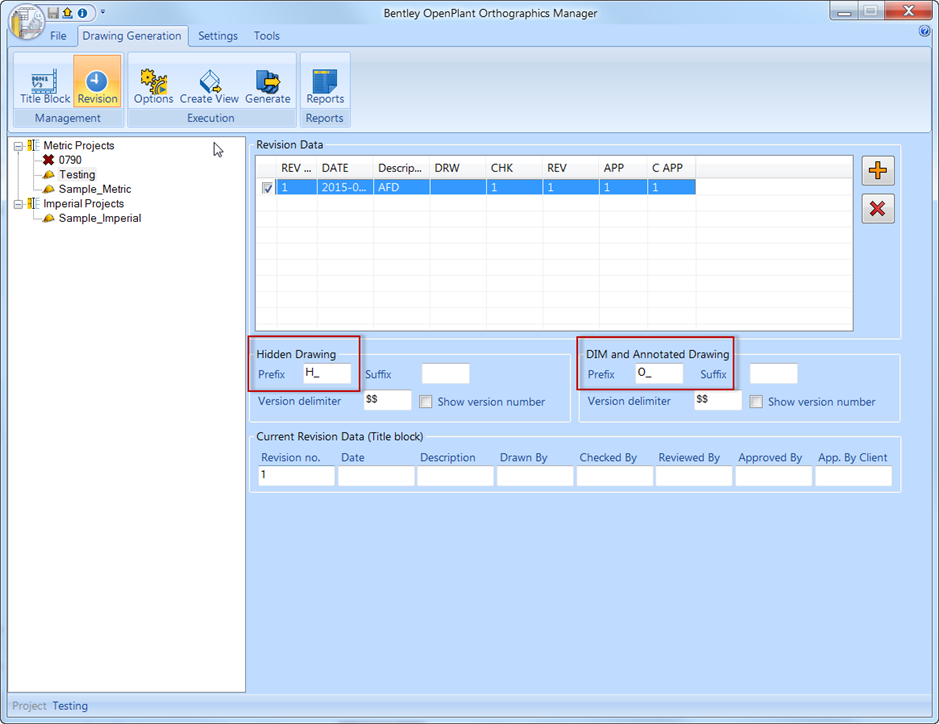The image size is (939, 724).
Task: Enable Show version number for DIM and Annotated Drawing
Action: click(756, 402)
